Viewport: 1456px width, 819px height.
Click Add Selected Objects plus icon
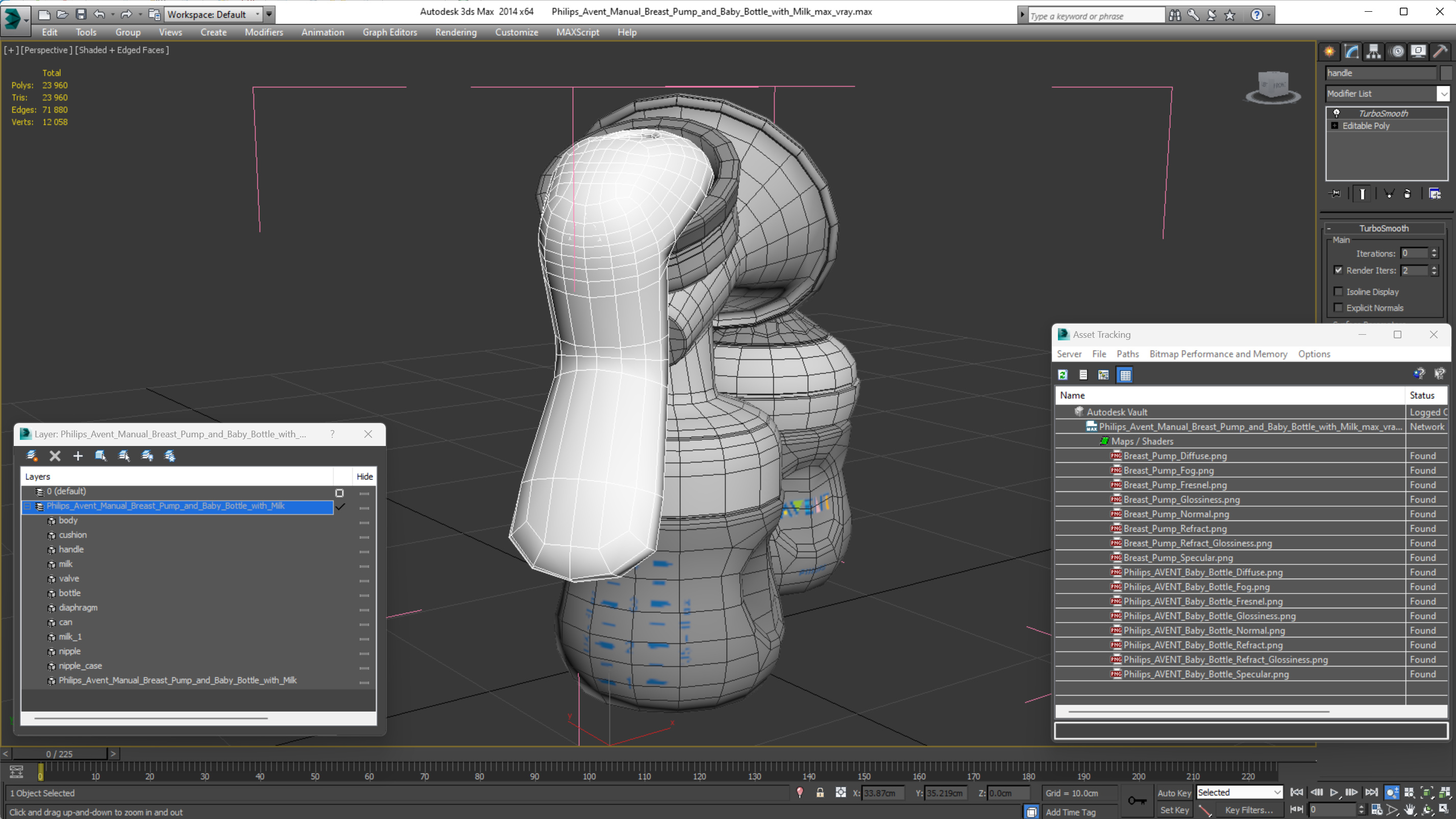point(78,456)
